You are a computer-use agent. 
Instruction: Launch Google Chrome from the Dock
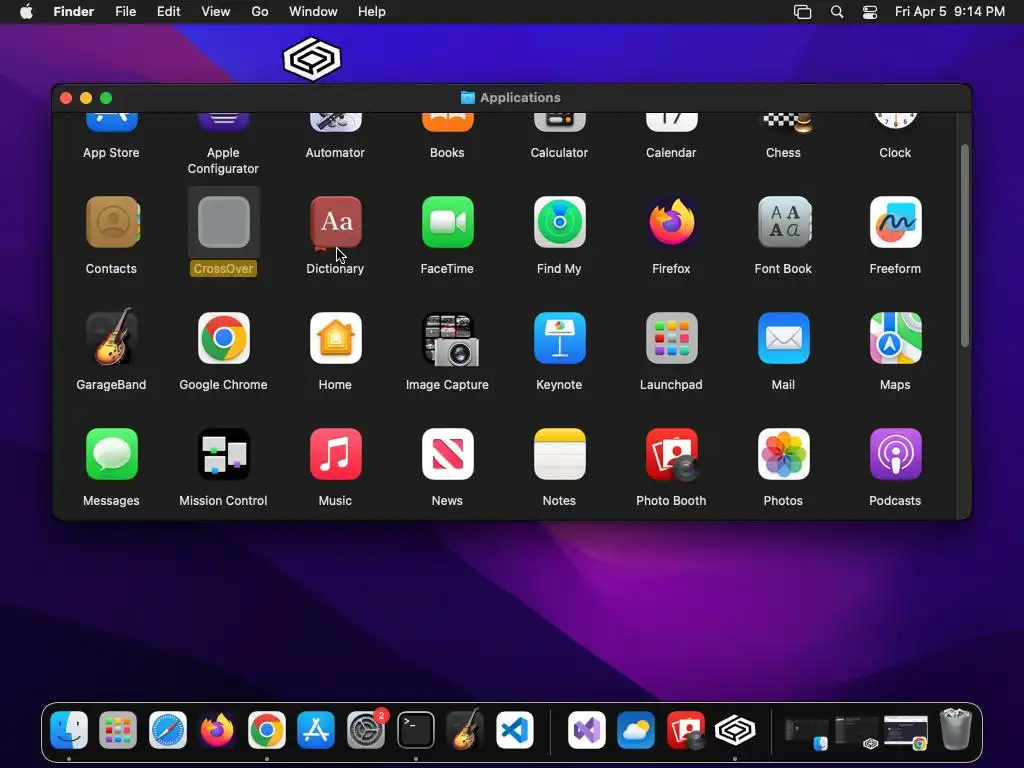[x=266, y=729]
